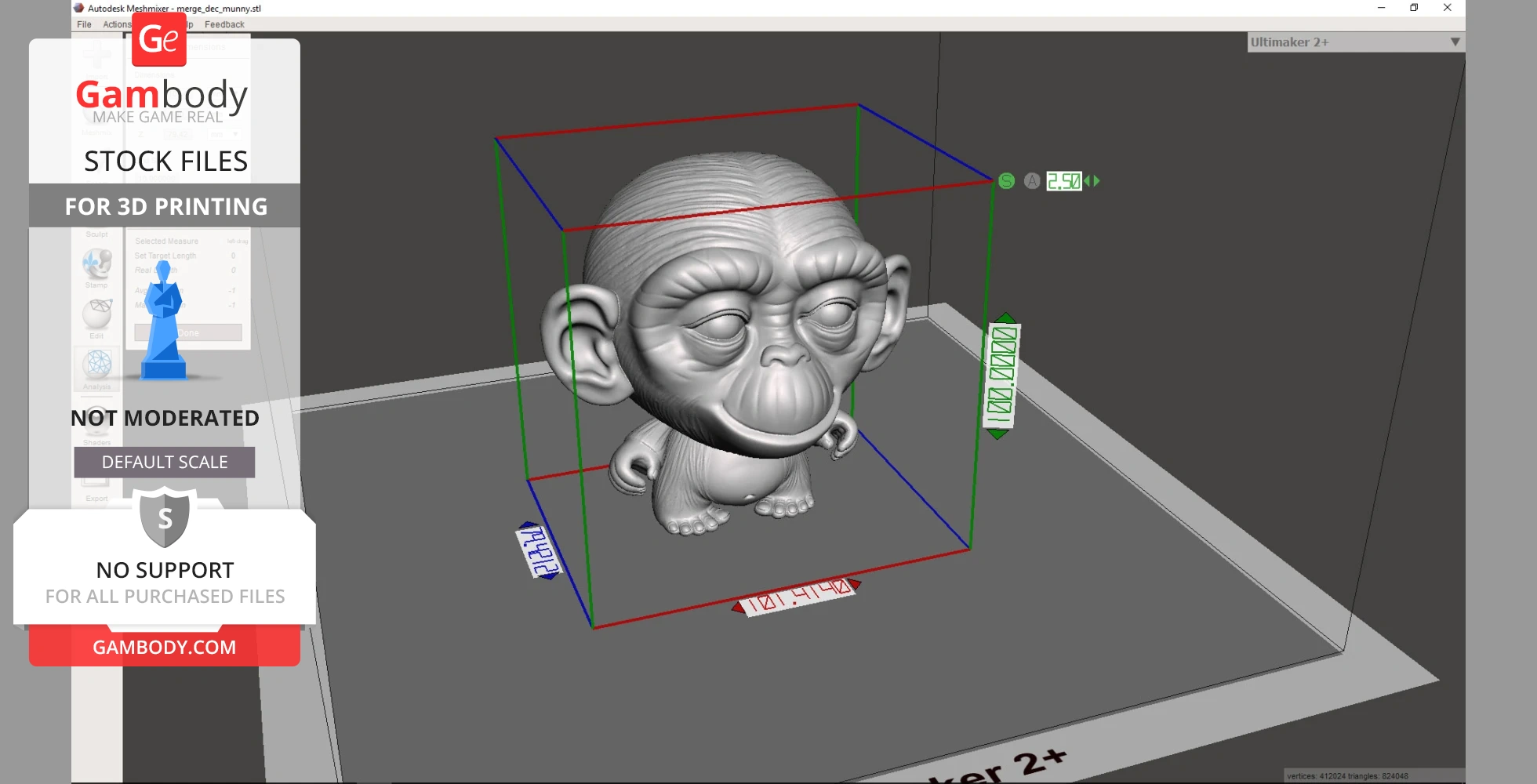Open the Ultimaker 2+ printer dropdown

coord(1349,42)
